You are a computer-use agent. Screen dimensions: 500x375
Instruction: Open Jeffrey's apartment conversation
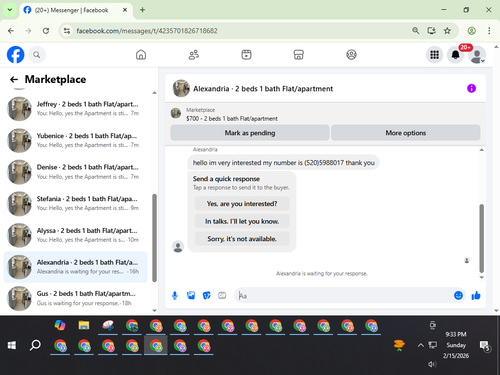pos(75,109)
